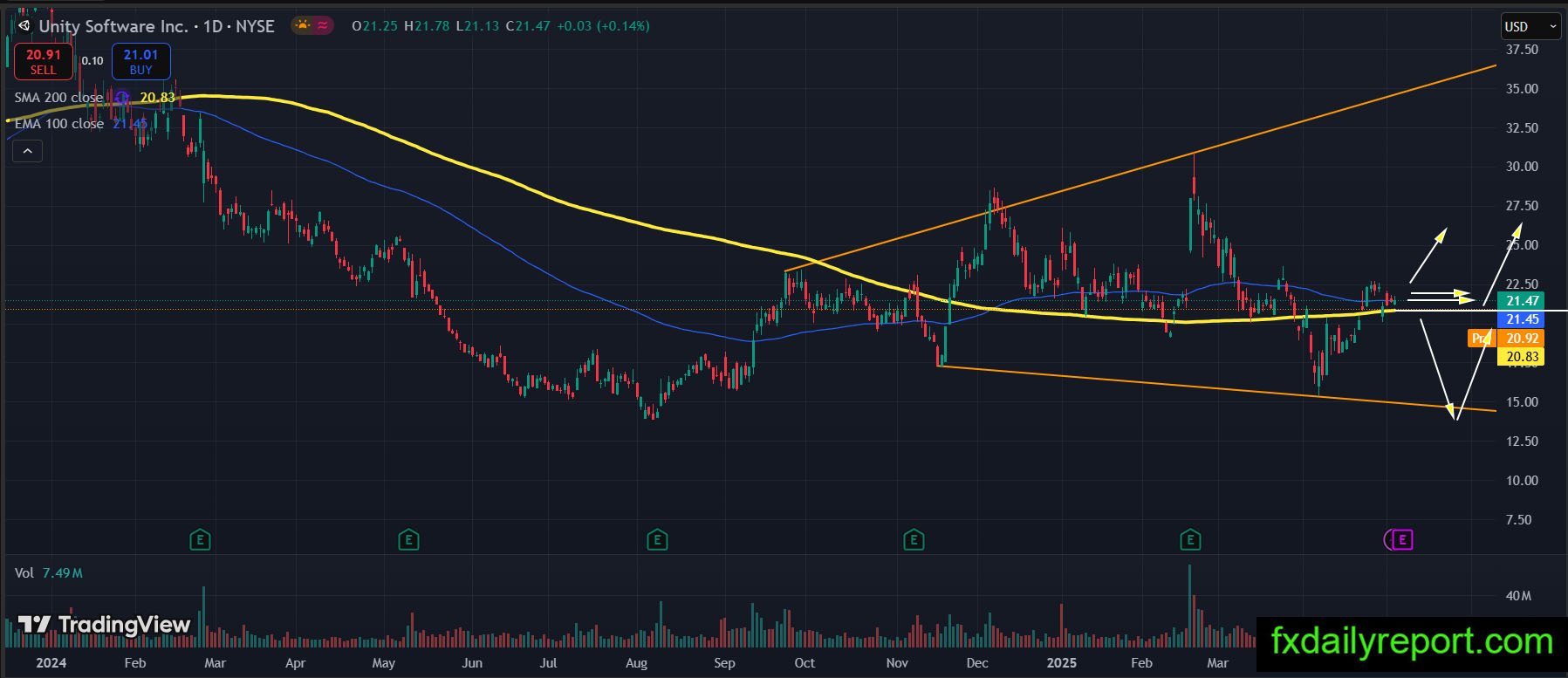Click the 25.00 price axis label
Viewport: 1568px width, 678px height.
pos(1523,245)
